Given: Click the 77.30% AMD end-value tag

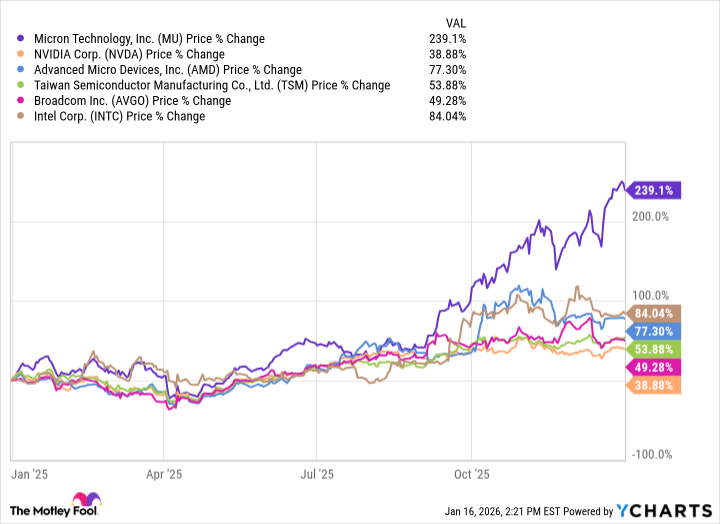Looking at the screenshot, I should 654,331.
